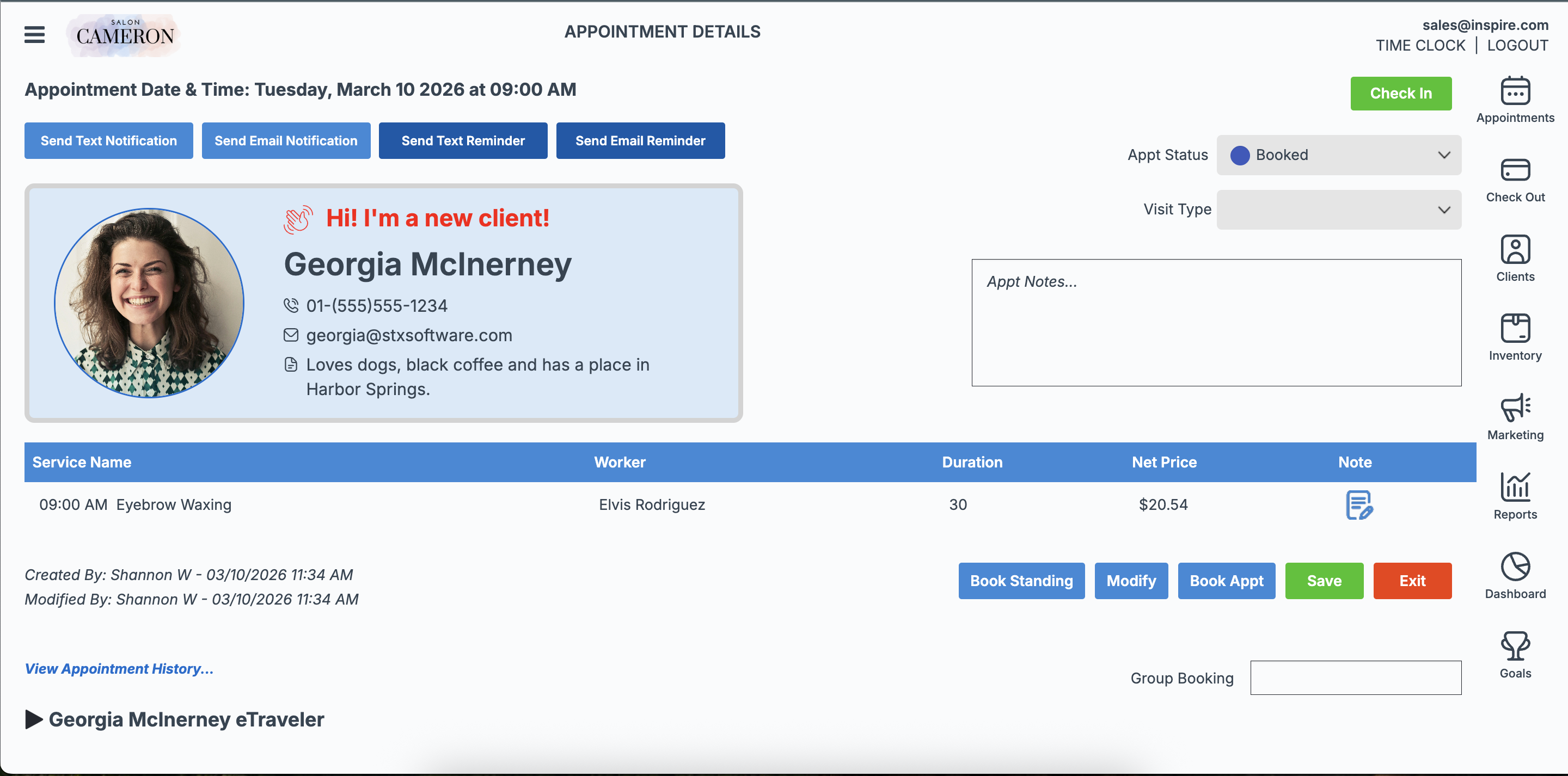Open the hamburger menu icon
This screenshot has height=776, width=1568.
[x=34, y=34]
